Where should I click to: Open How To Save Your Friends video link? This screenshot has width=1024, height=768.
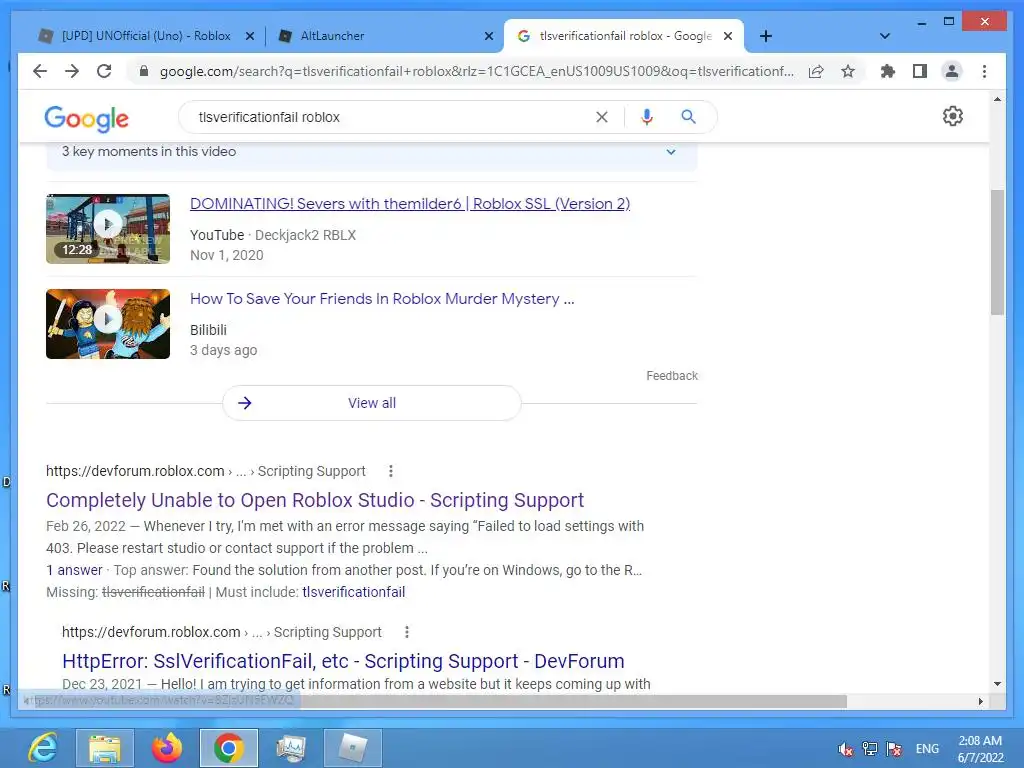pos(382,299)
